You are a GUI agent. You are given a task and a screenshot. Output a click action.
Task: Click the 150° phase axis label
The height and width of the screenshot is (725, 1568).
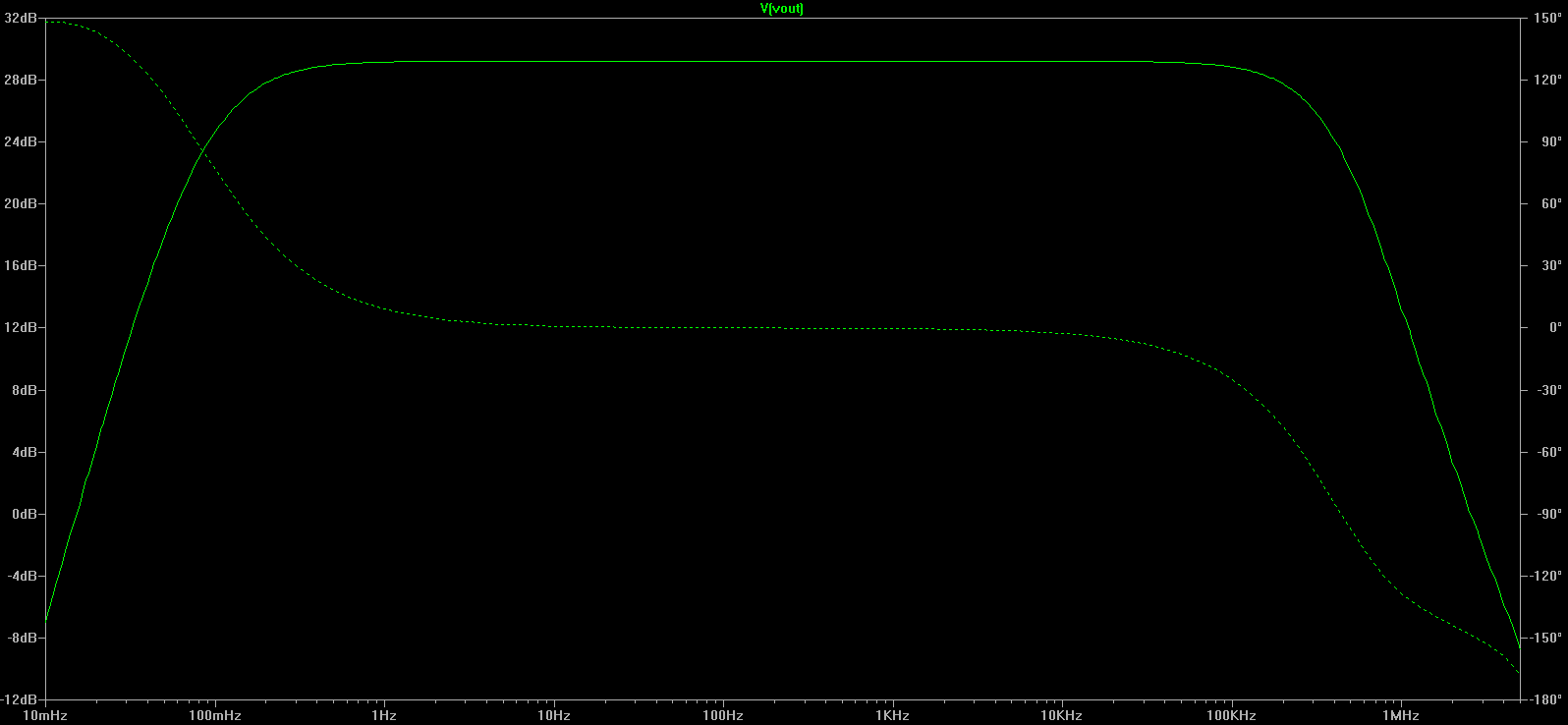(x=1547, y=18)
